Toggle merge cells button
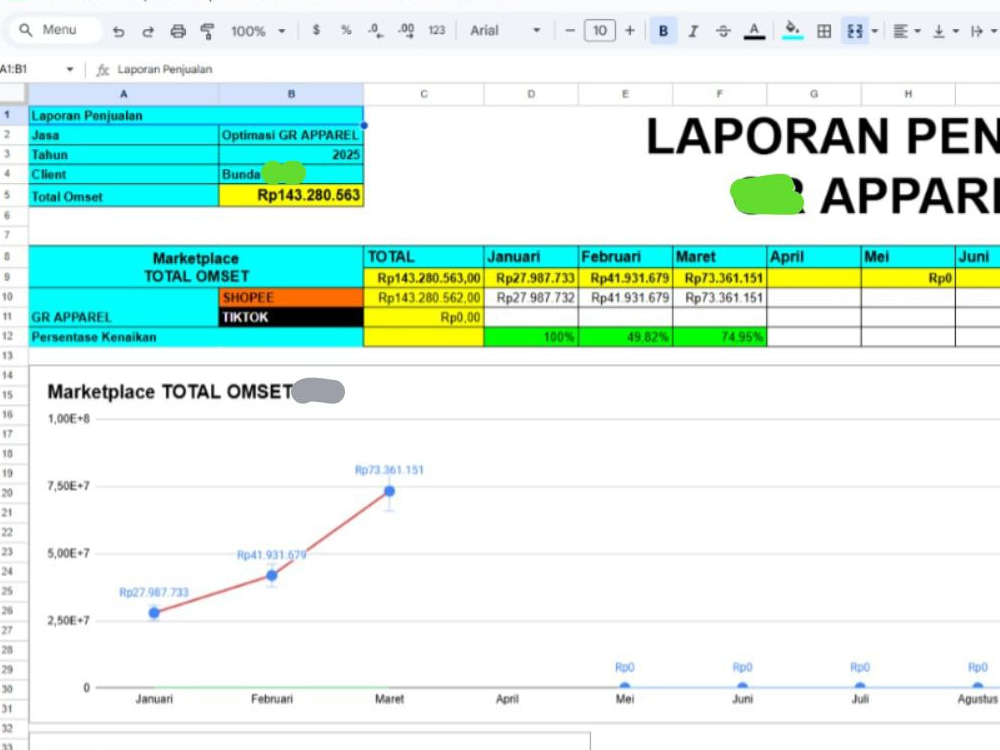This screenshot has height=750, width=1000. coord(855,31)
